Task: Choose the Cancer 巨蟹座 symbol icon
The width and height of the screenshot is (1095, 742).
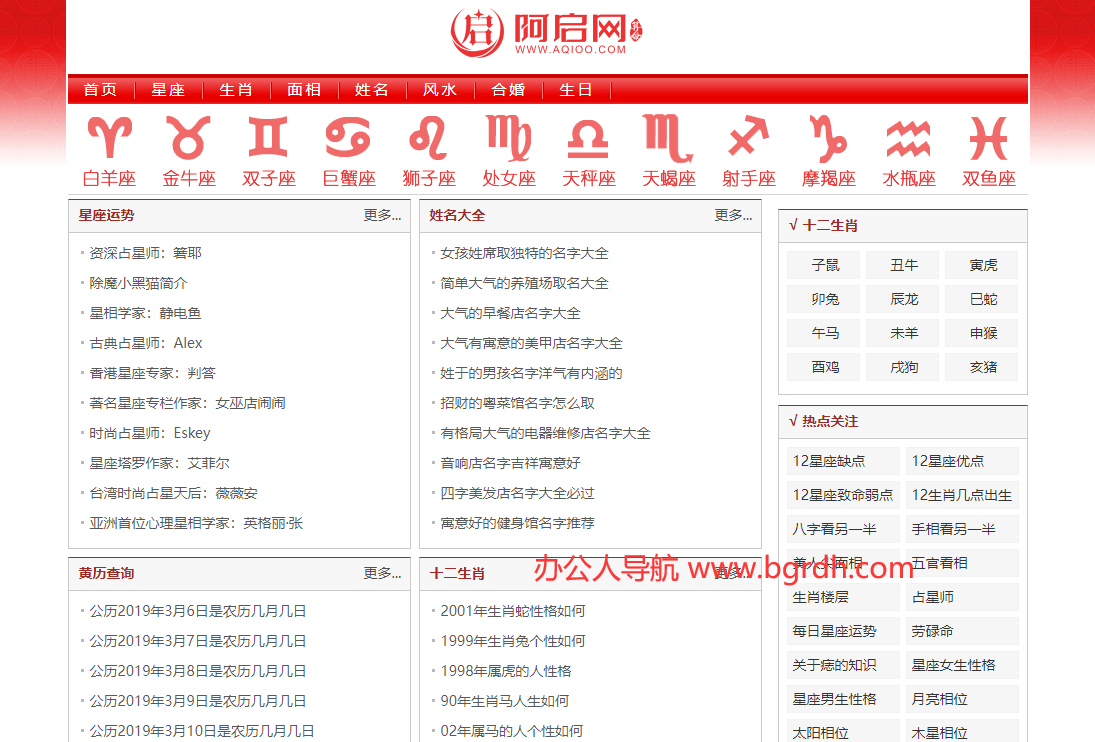Action: [x=348, y=138]
